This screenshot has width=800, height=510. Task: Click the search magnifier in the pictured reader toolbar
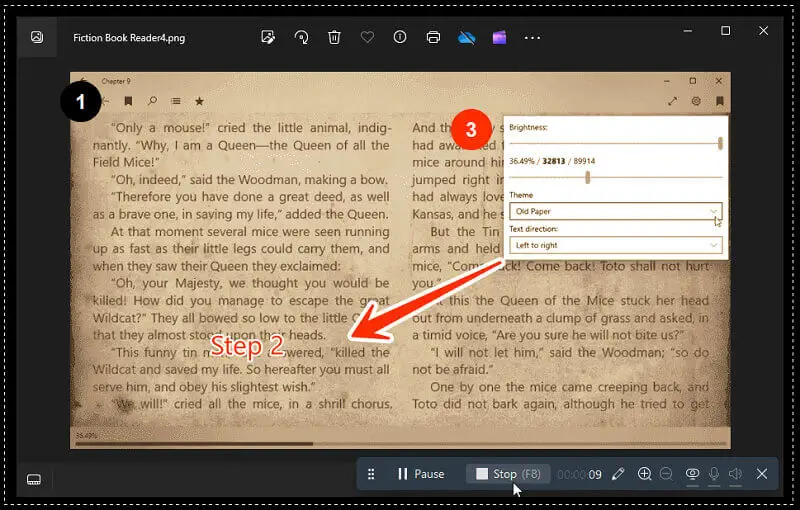point(152,101)
